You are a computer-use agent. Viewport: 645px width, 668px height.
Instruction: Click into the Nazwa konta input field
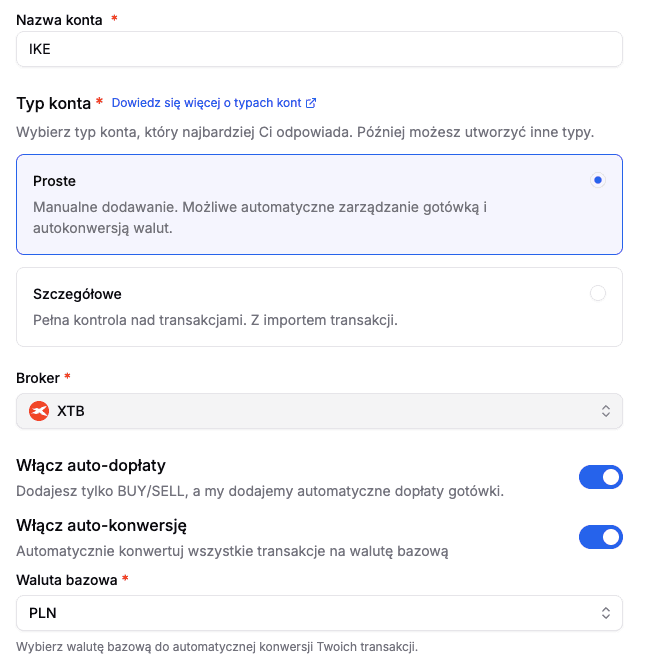319,49
